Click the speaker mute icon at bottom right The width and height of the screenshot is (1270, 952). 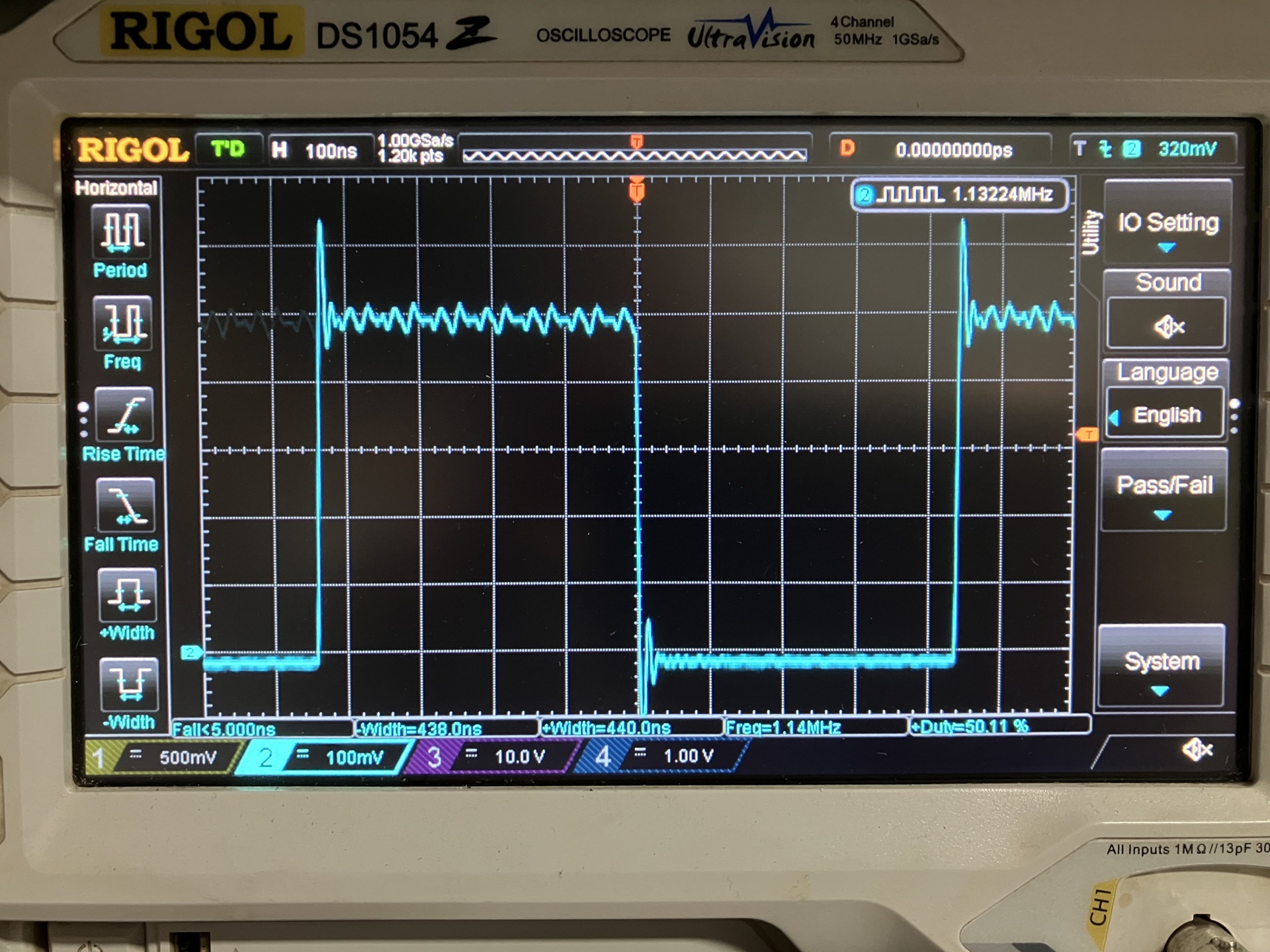(1197, 750)
